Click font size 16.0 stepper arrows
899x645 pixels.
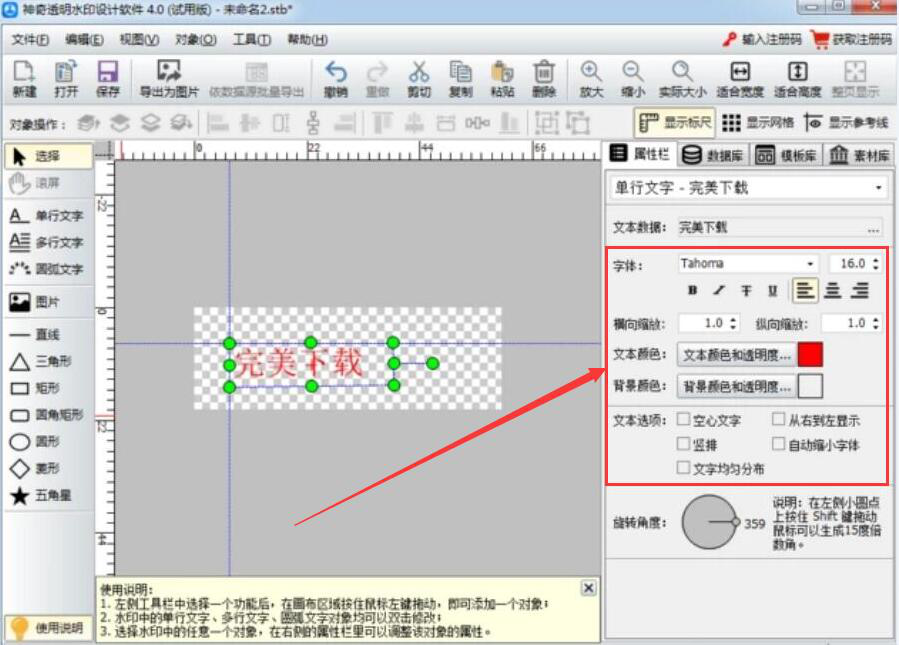point(875,263)
